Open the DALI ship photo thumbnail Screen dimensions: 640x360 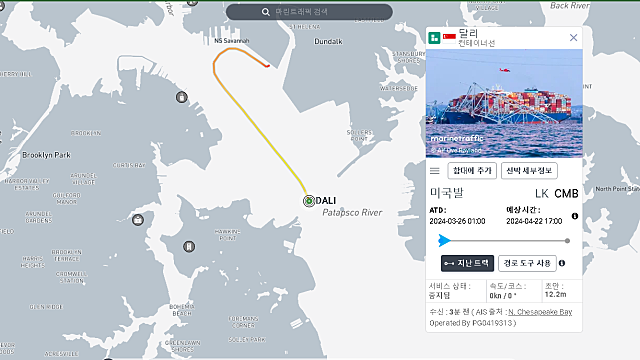(504, 103)
